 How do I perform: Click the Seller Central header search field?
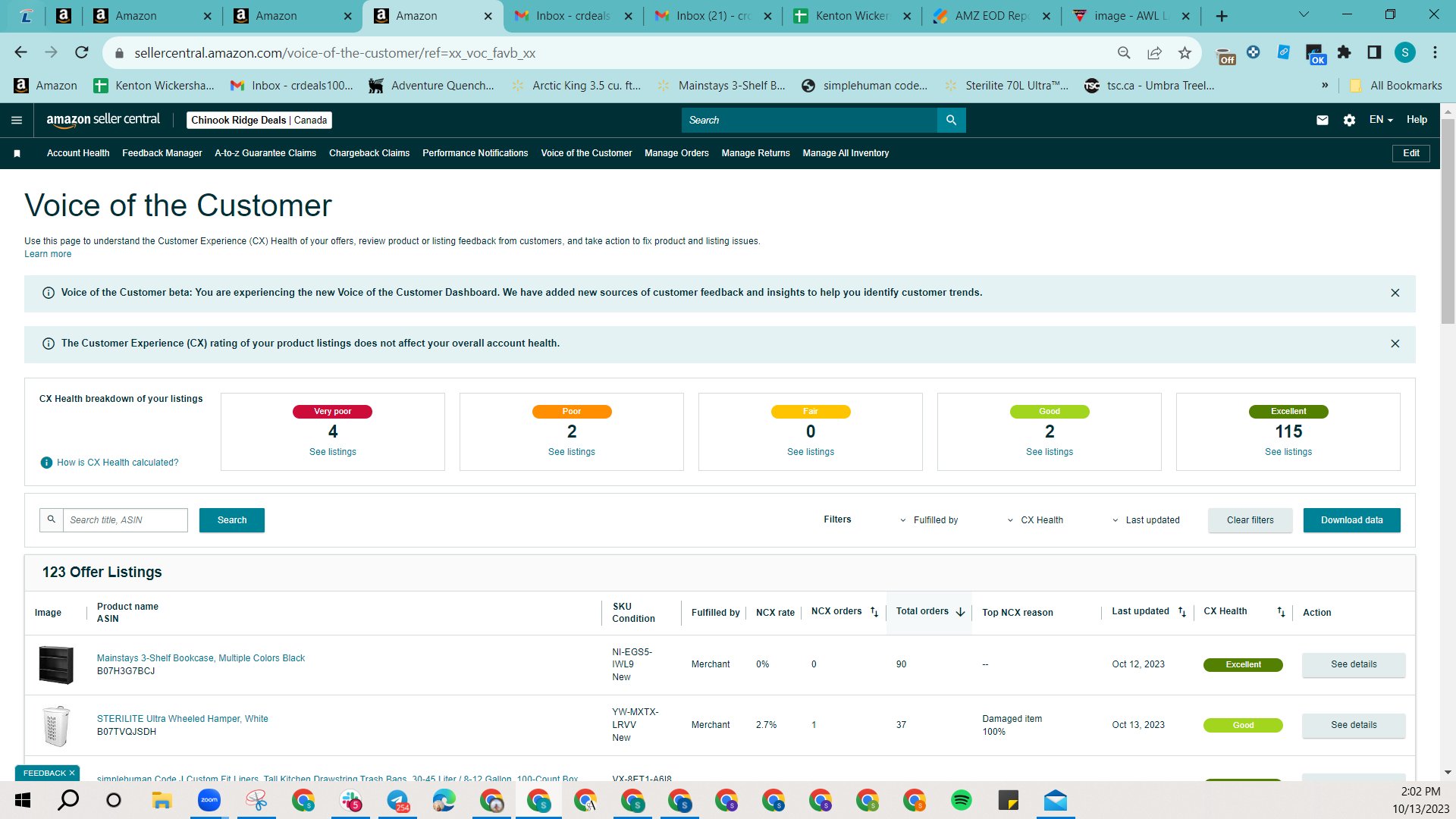click(x=809, y=120)
